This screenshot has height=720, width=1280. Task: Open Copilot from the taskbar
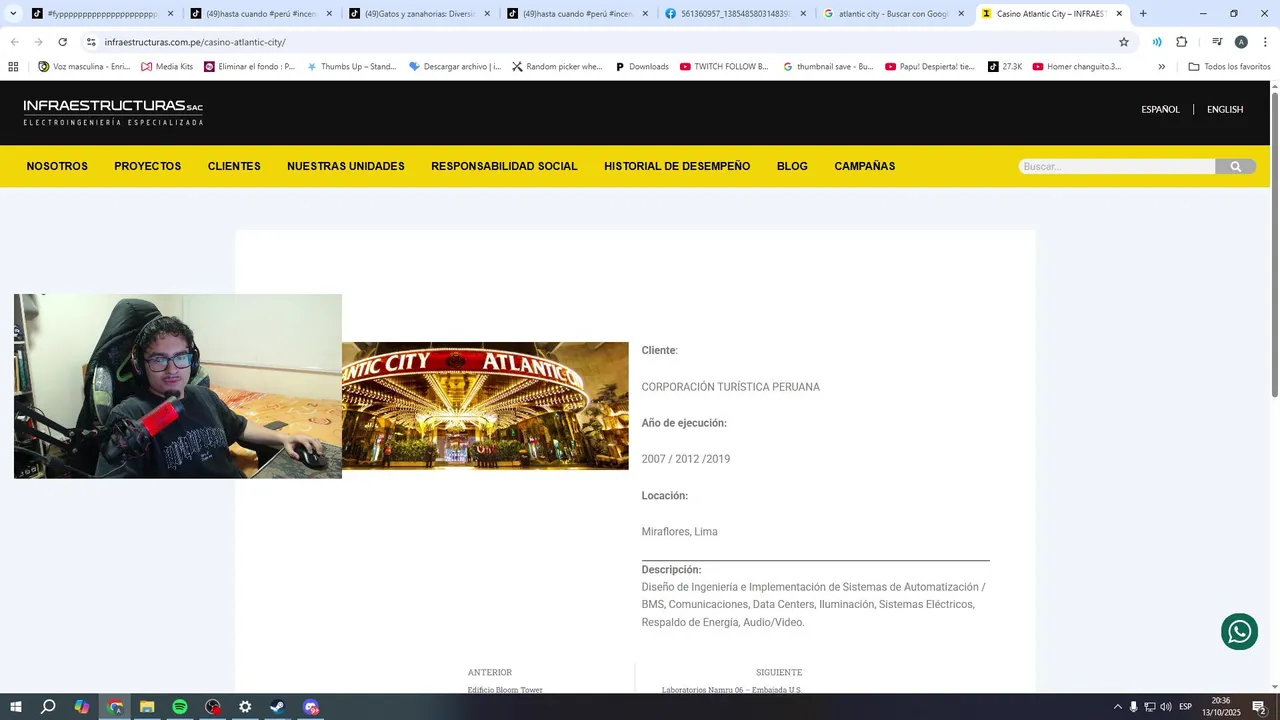(82, 707)
